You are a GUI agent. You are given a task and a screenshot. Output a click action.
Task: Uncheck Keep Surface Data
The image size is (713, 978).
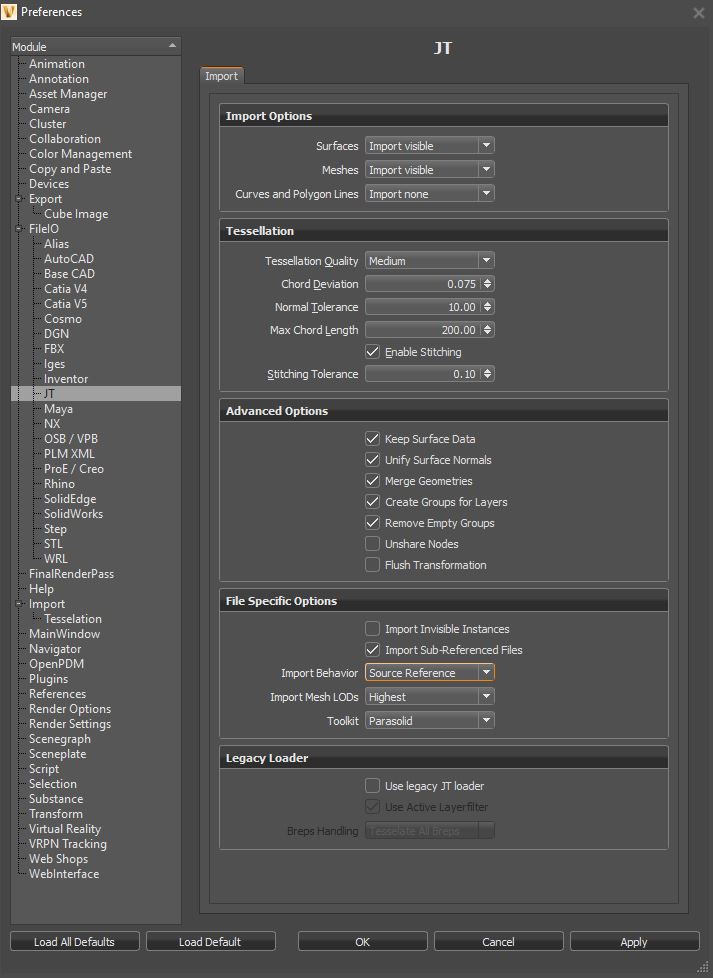click(372, 438)
